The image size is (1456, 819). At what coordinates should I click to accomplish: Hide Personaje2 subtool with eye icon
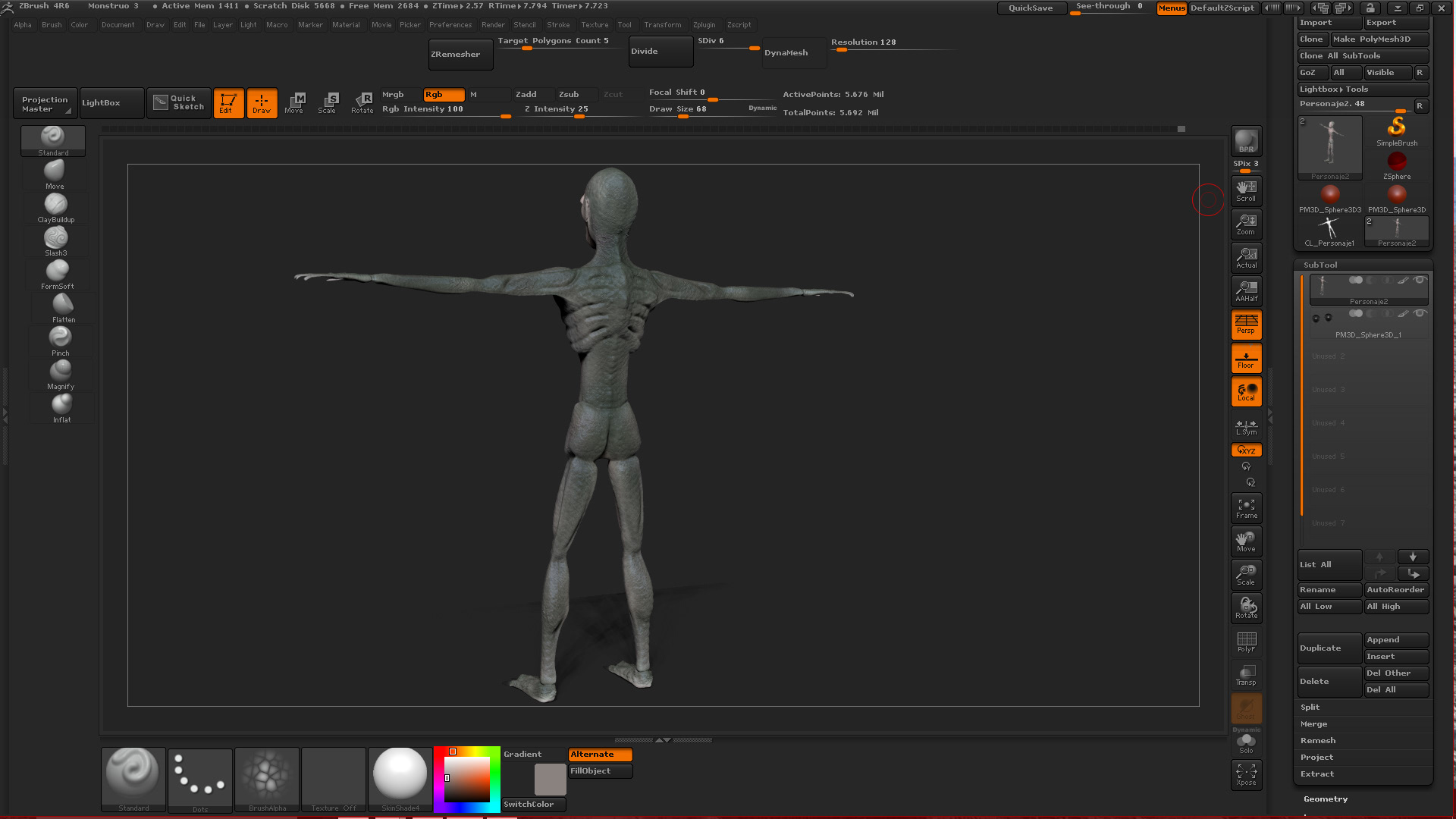(1419, 281)
